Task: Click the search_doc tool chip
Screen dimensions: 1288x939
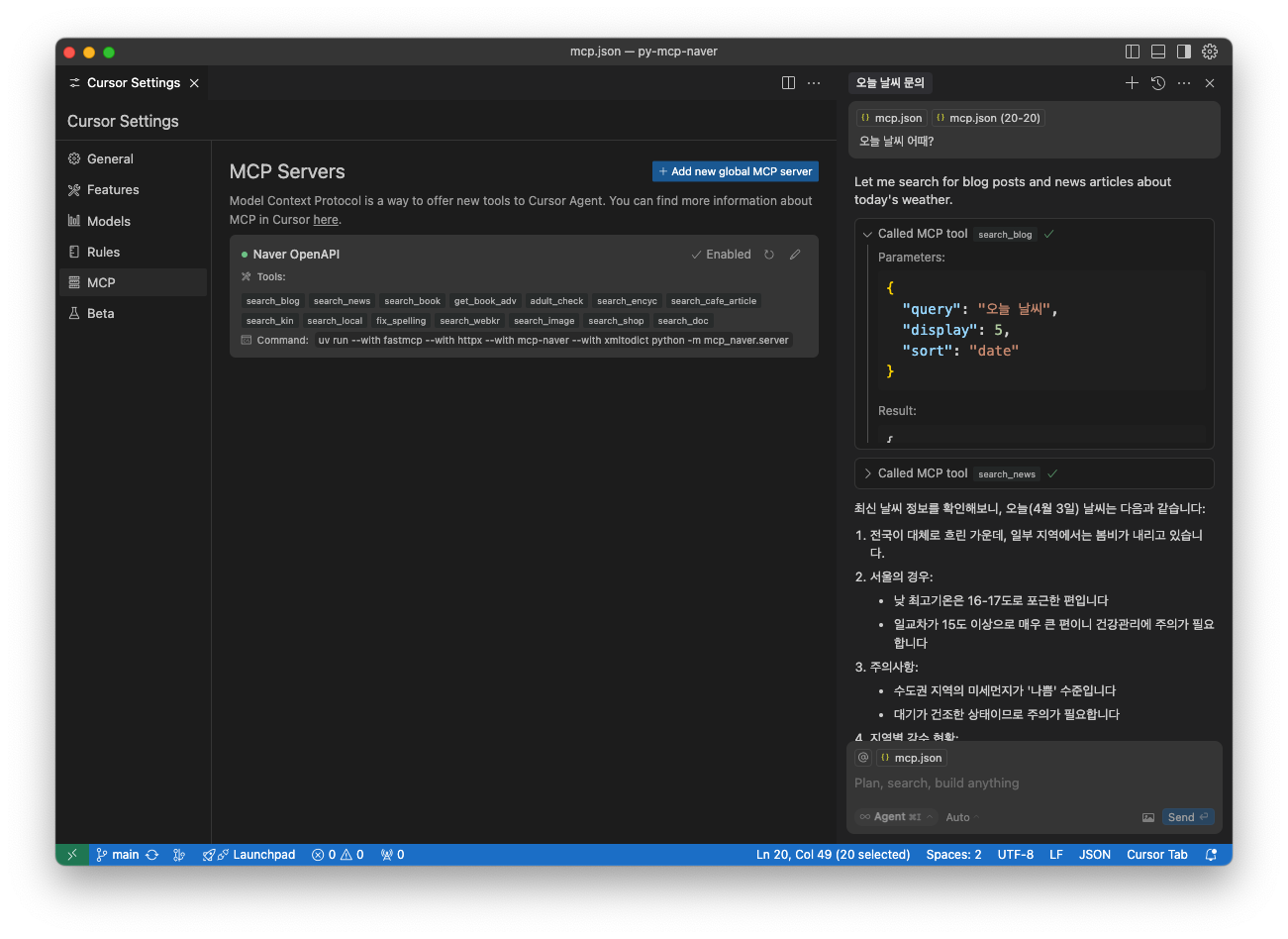Action: click(x=683, y=321)
